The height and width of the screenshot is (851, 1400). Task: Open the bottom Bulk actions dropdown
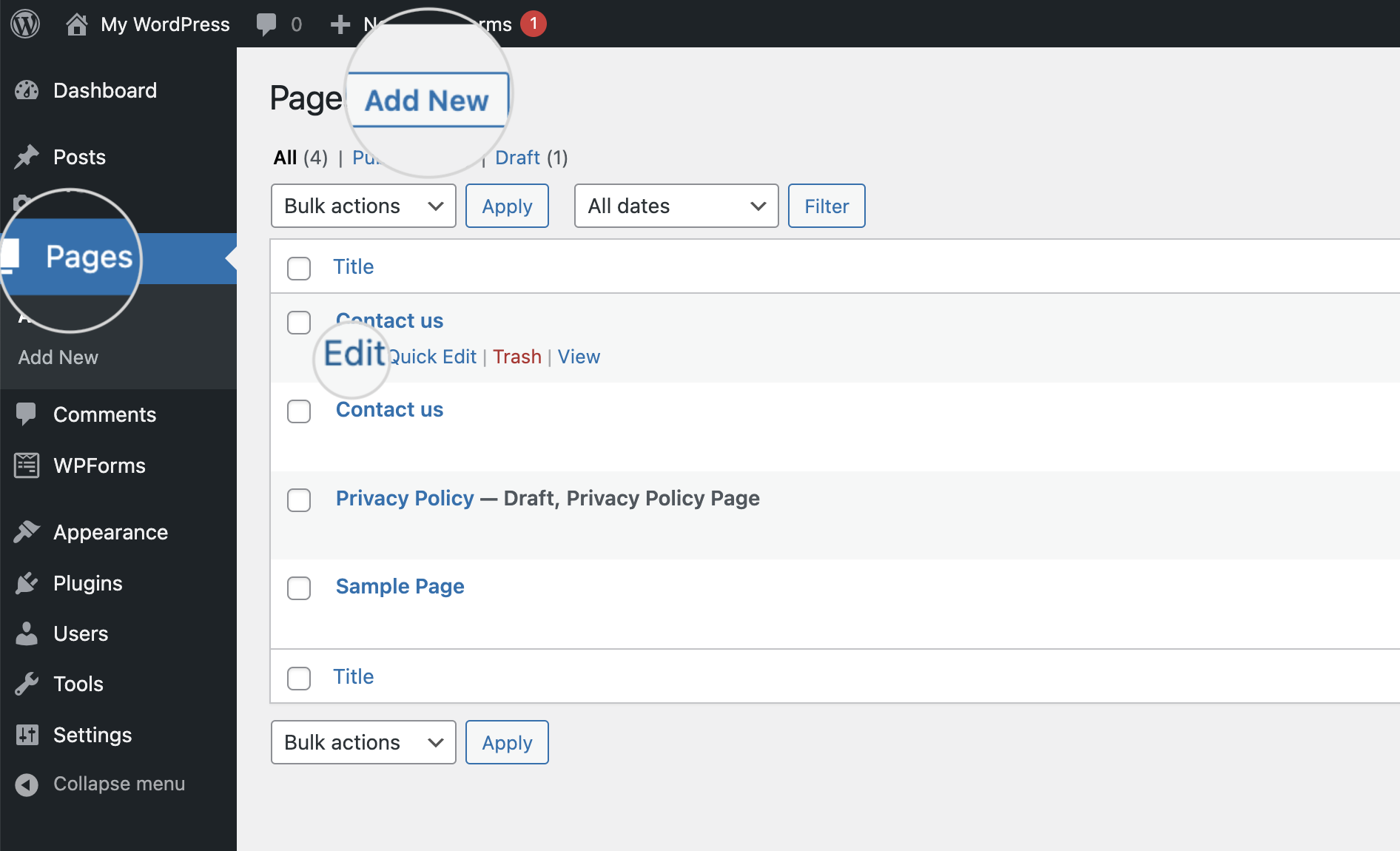[363, 742]
